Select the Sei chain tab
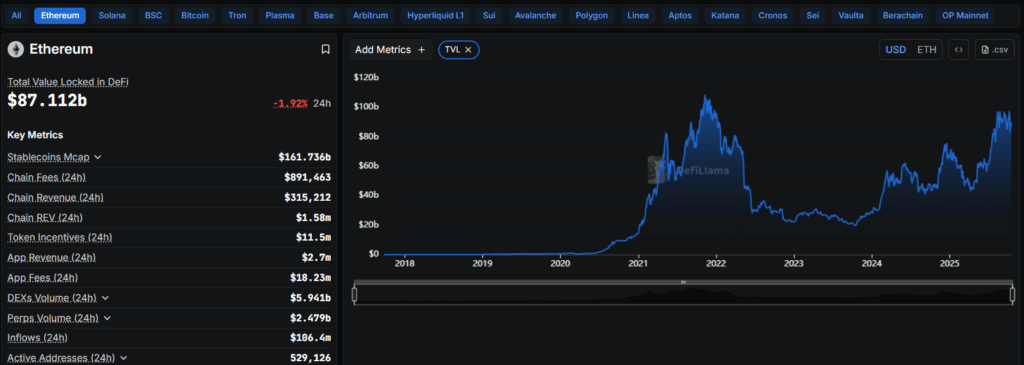This screenshot has width=1024, height=365. tap(813, 15)
